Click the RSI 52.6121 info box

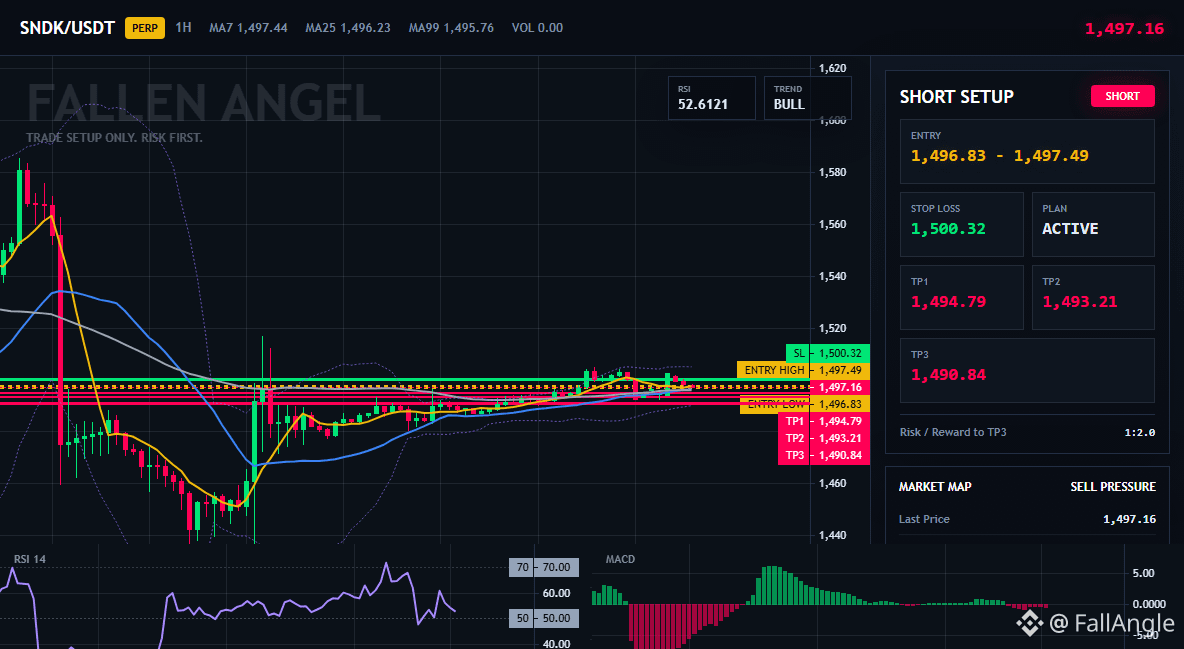click(711, 97)
